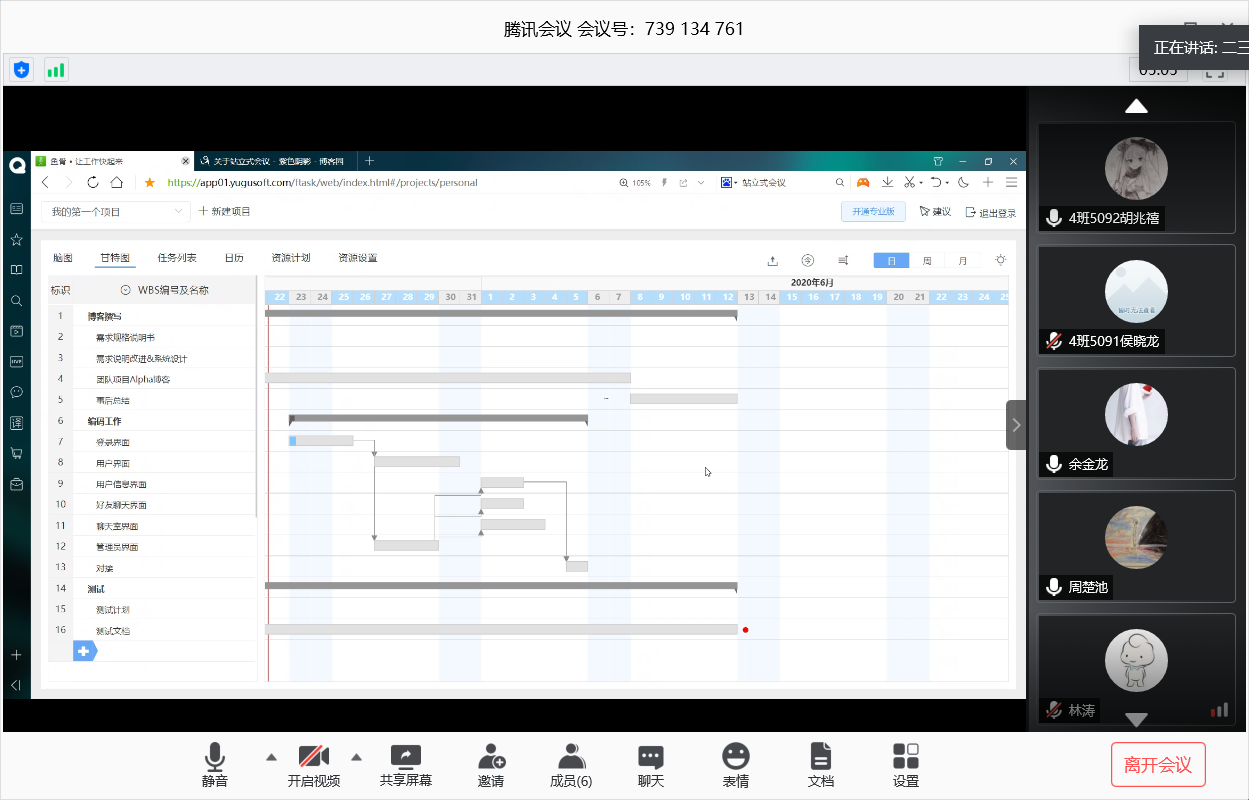Click the mute microphone button (静音)
The image size is (1249, 800).
point(214,766)
